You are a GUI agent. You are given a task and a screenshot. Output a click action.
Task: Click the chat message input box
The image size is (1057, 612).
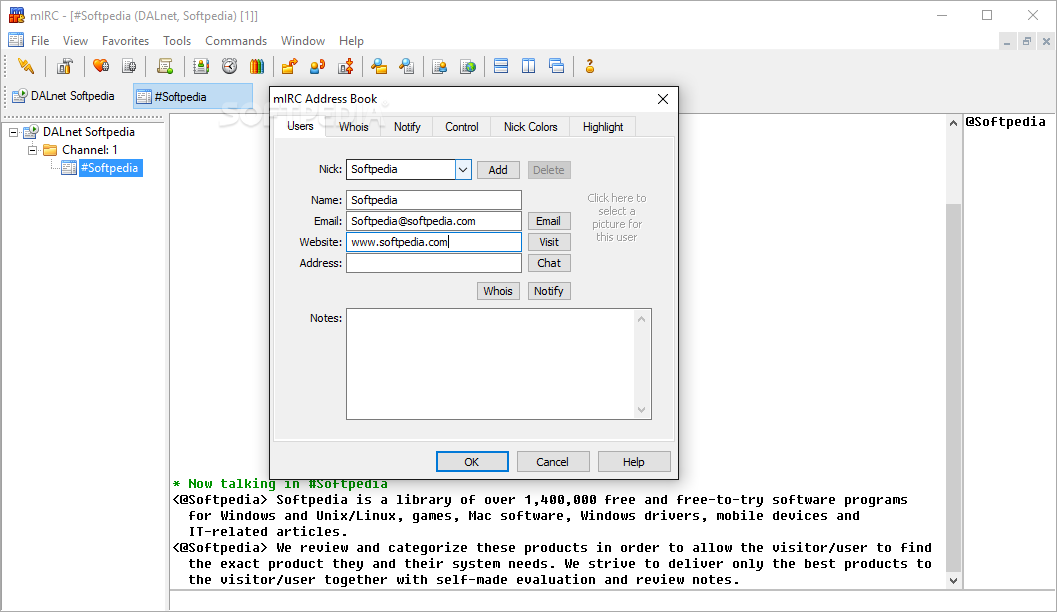[612, 601]
